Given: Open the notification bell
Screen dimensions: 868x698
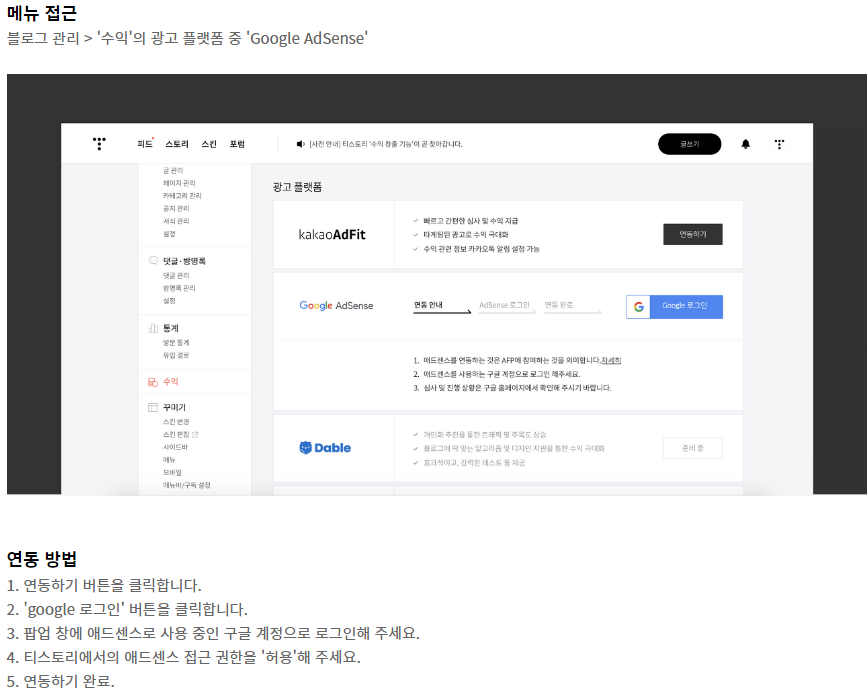Looking at the screenshot, I should 746,144.
